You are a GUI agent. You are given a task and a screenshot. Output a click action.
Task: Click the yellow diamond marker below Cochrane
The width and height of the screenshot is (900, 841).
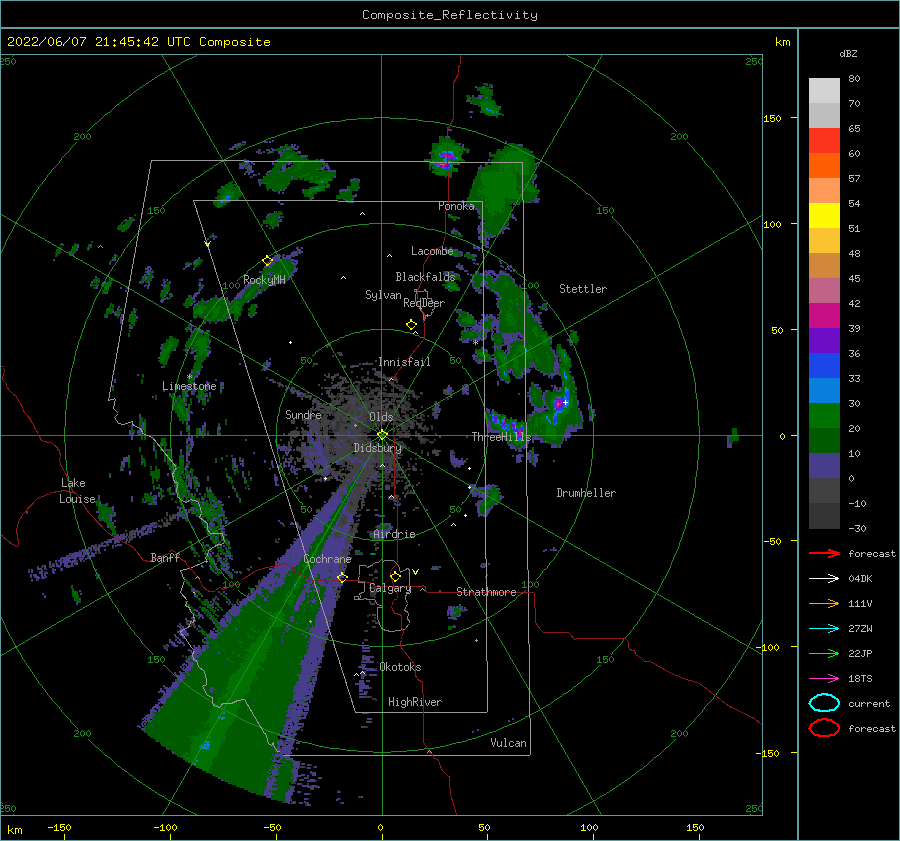[342, 577]
